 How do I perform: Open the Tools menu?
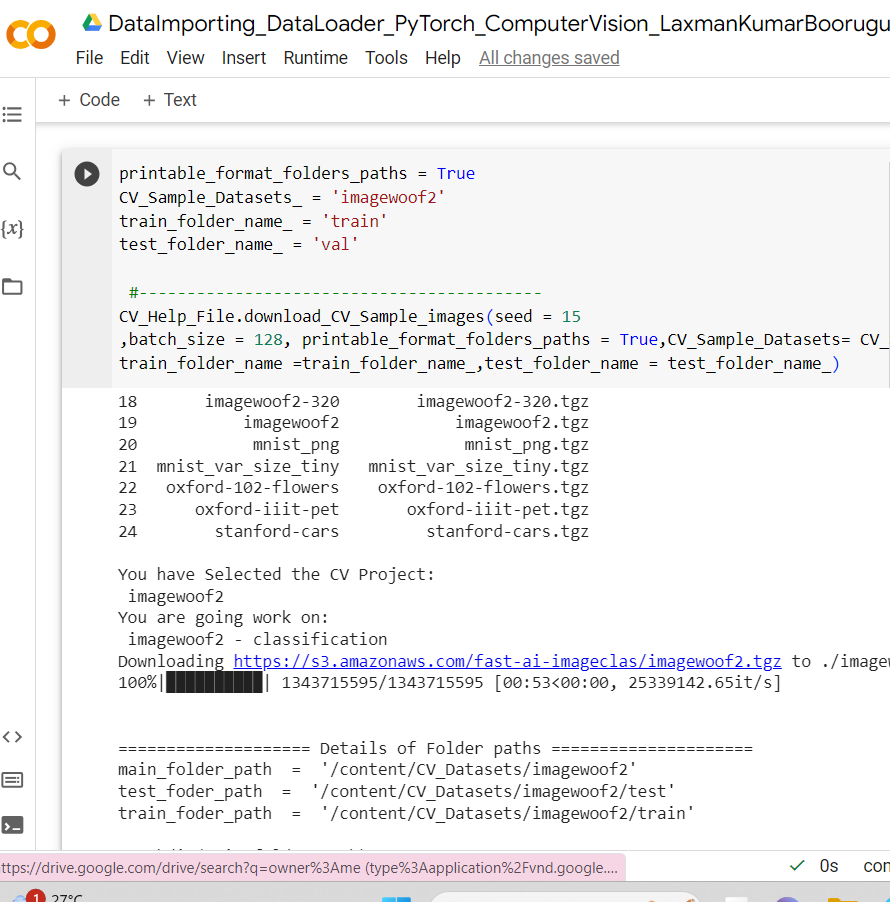tap(386, 58)
